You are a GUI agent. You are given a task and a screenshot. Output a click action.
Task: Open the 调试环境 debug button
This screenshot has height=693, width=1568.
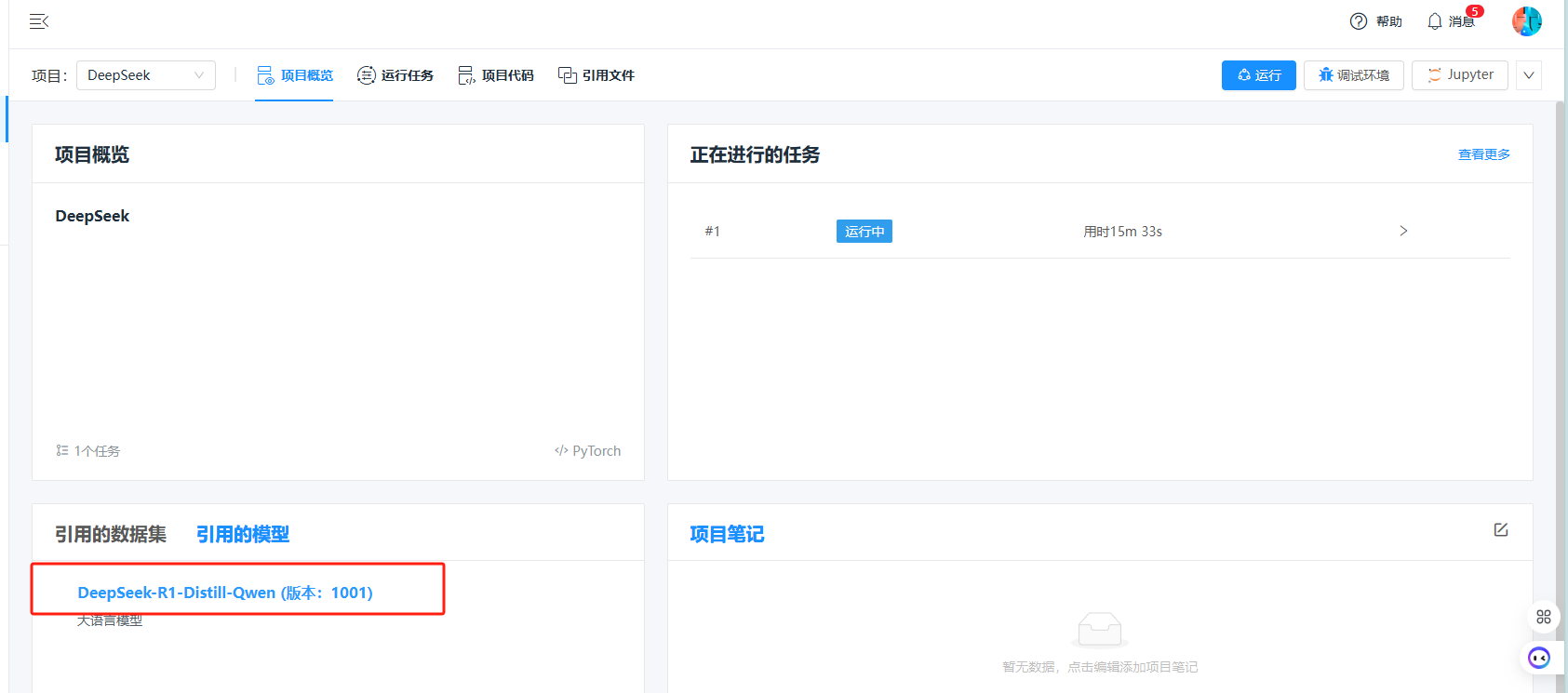(x=1353, y=75)
